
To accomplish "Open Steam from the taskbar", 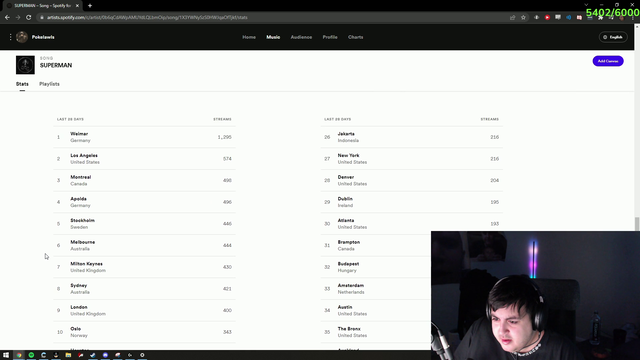I will [x=93, y=355].
